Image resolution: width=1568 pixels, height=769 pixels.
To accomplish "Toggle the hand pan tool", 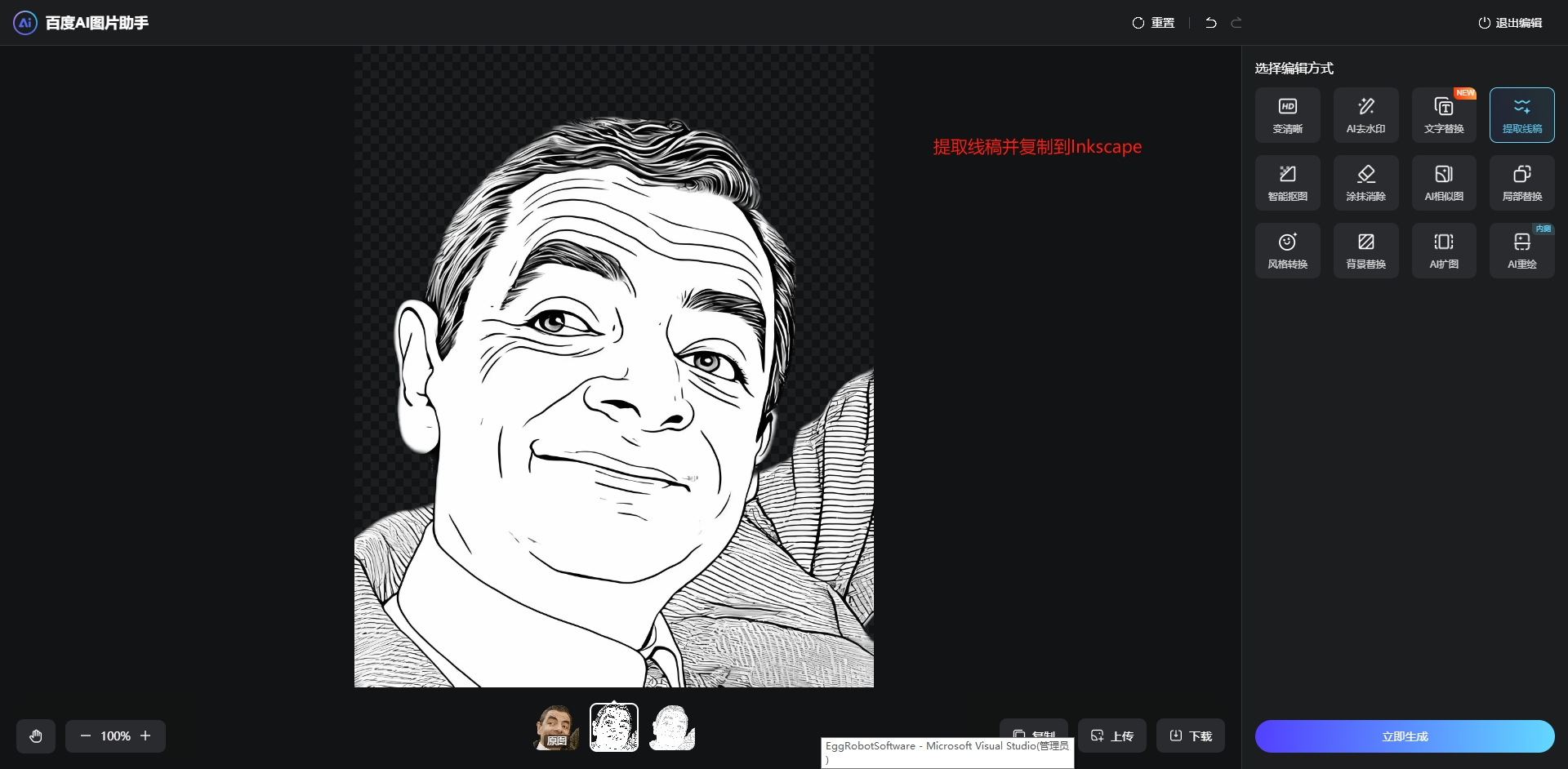I will [x=36, y=736].
